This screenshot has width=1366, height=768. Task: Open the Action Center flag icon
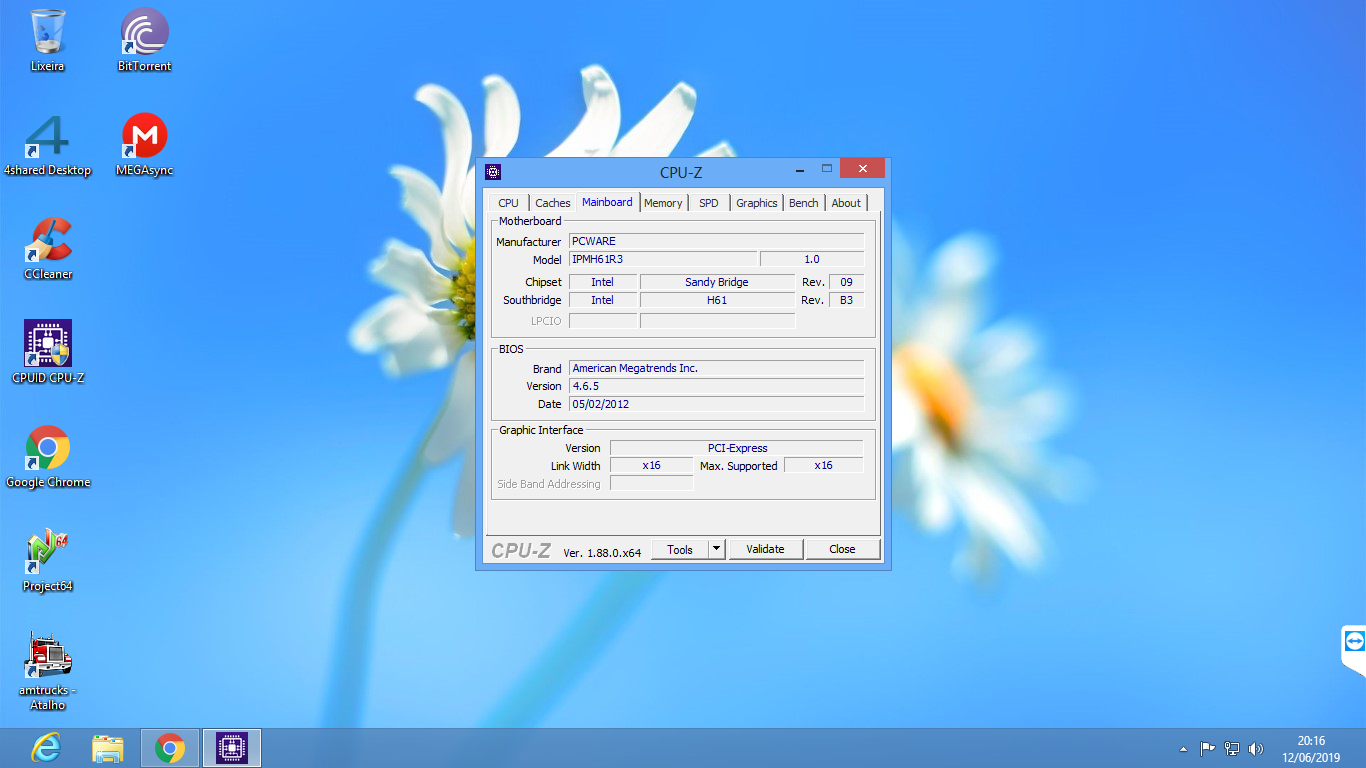[x=1208, y=748]
